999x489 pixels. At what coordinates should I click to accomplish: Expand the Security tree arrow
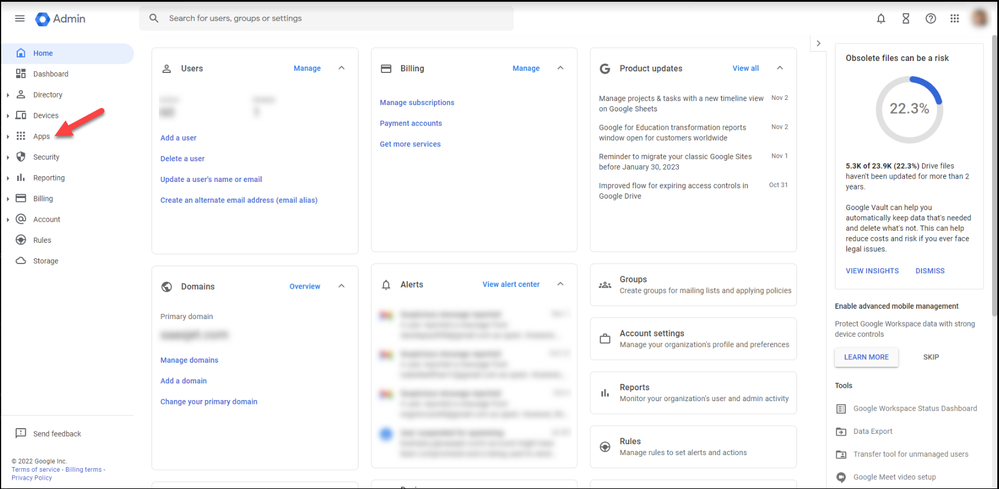pos(8,157)
